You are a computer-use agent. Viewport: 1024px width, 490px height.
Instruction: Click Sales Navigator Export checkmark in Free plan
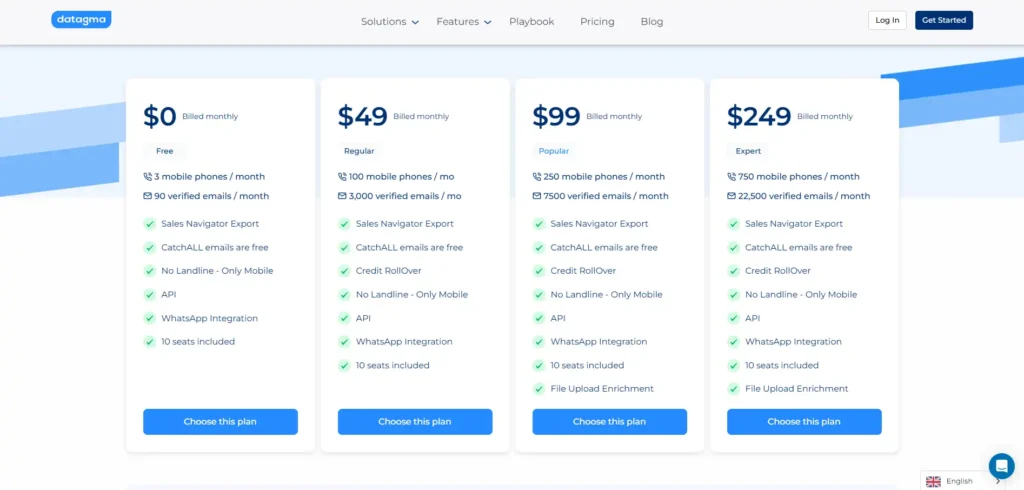coord(150,224)
